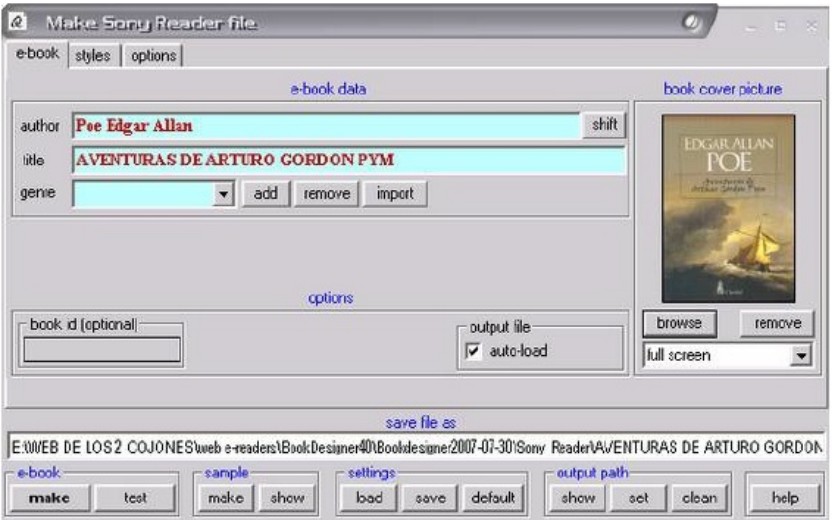832x520 pixels.
Task: Toggle the auto-load checkbox
Action: point(473,351)
